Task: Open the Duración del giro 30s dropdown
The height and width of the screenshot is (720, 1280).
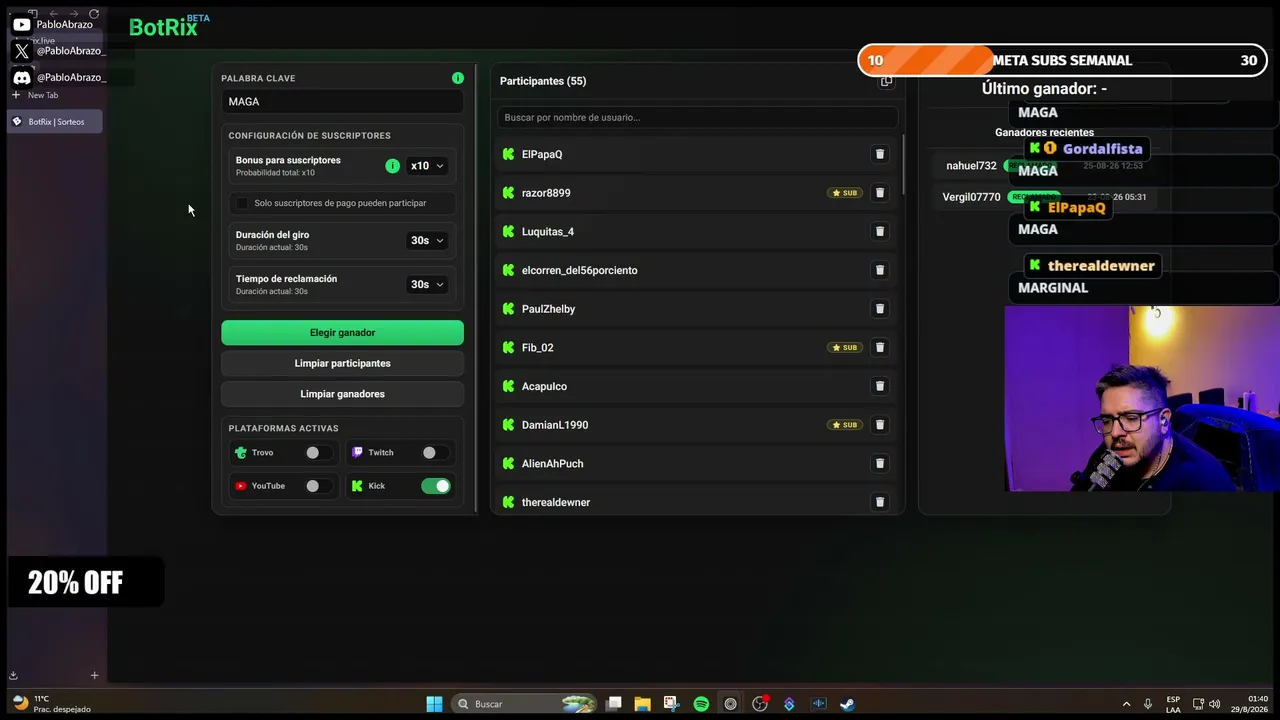Action: pyautogui.click(x=427, y=240)
